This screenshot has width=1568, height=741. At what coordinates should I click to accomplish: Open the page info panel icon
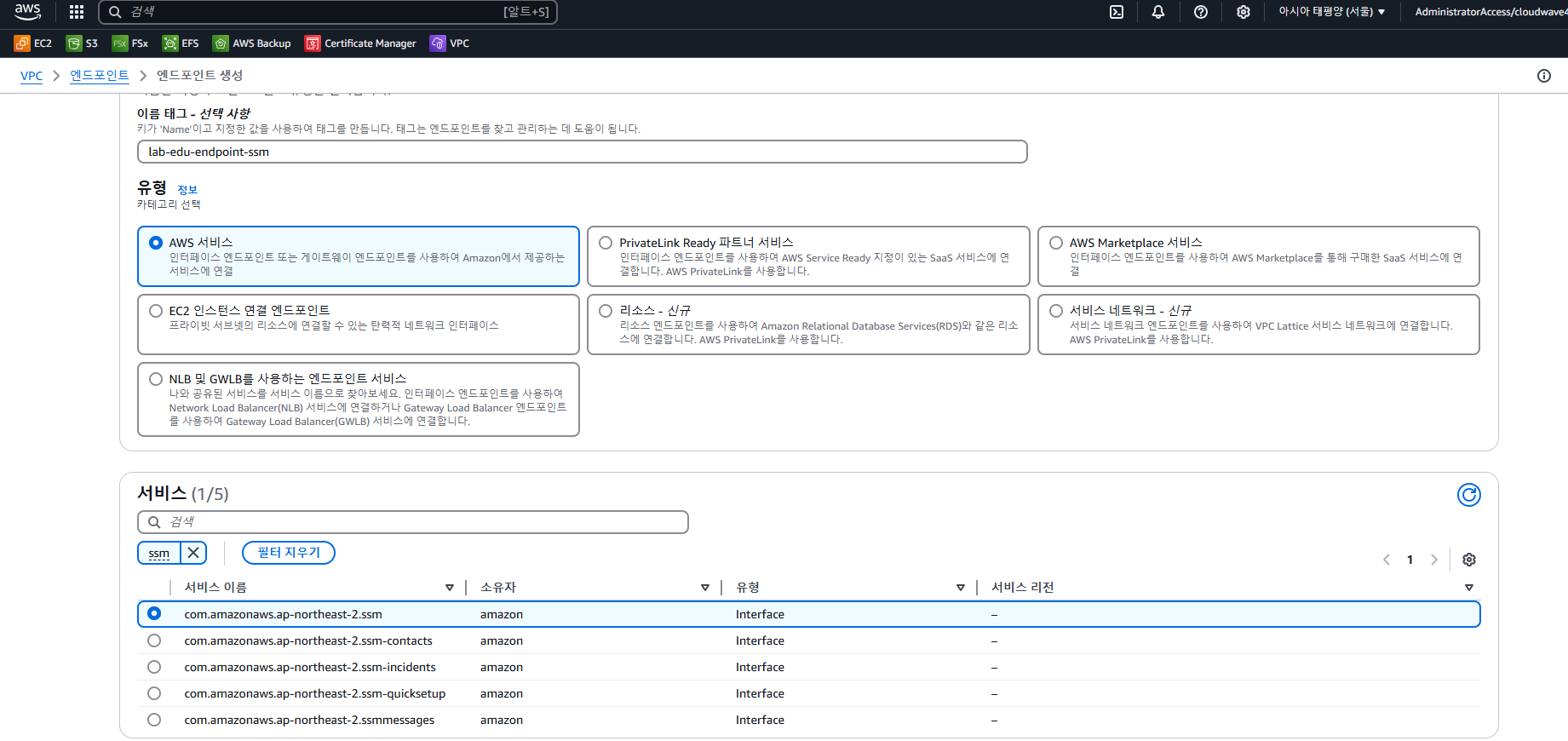1544,76
